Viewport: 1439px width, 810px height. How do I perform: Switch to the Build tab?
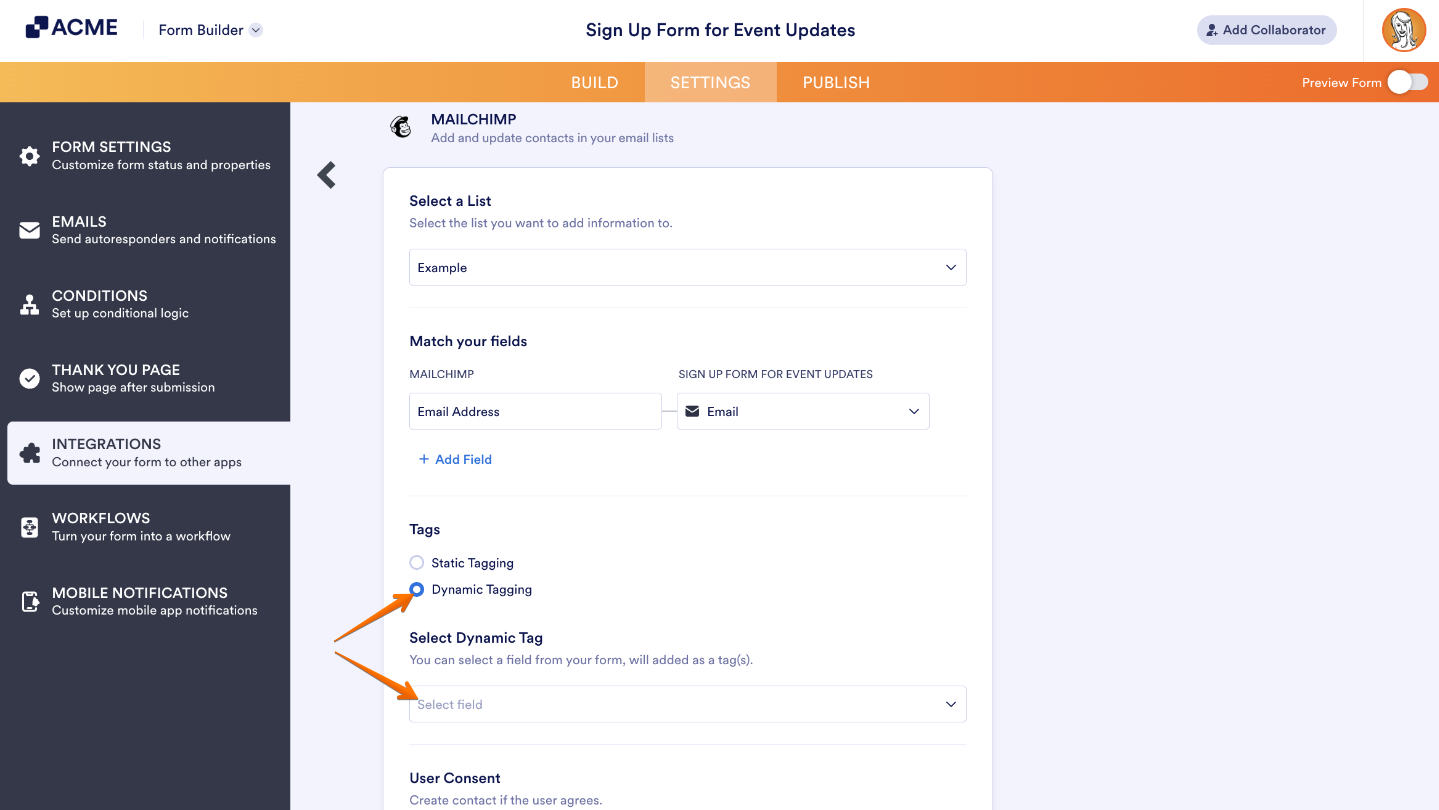click(594, 82)
